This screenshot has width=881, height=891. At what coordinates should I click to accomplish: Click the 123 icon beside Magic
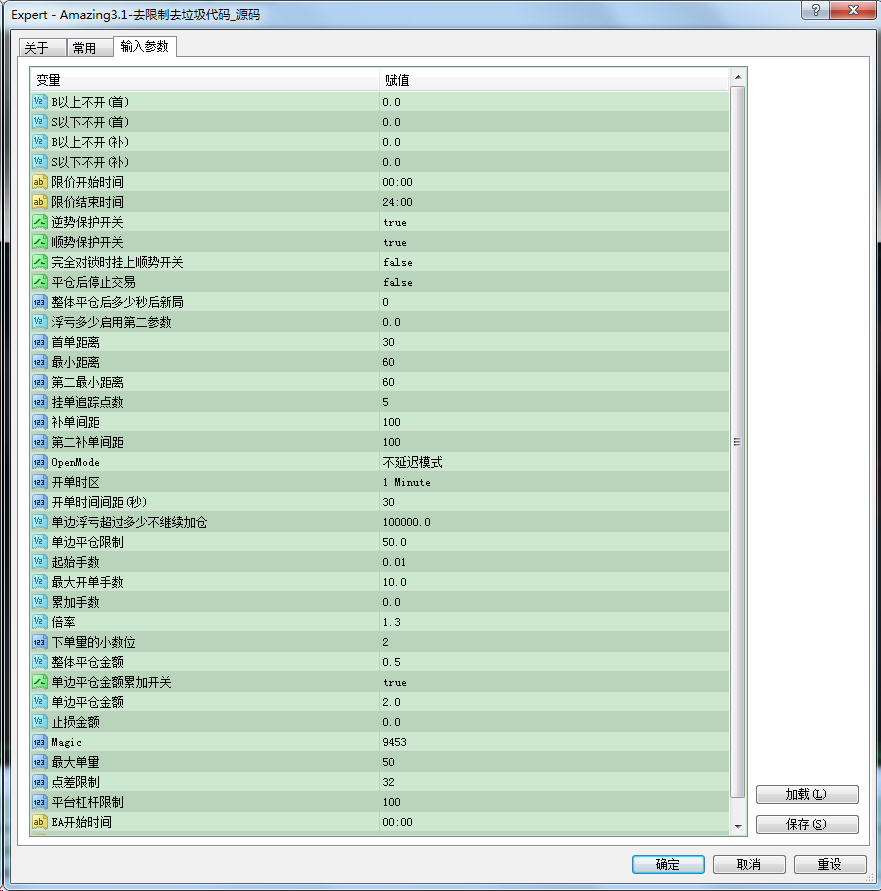(39, 742)
